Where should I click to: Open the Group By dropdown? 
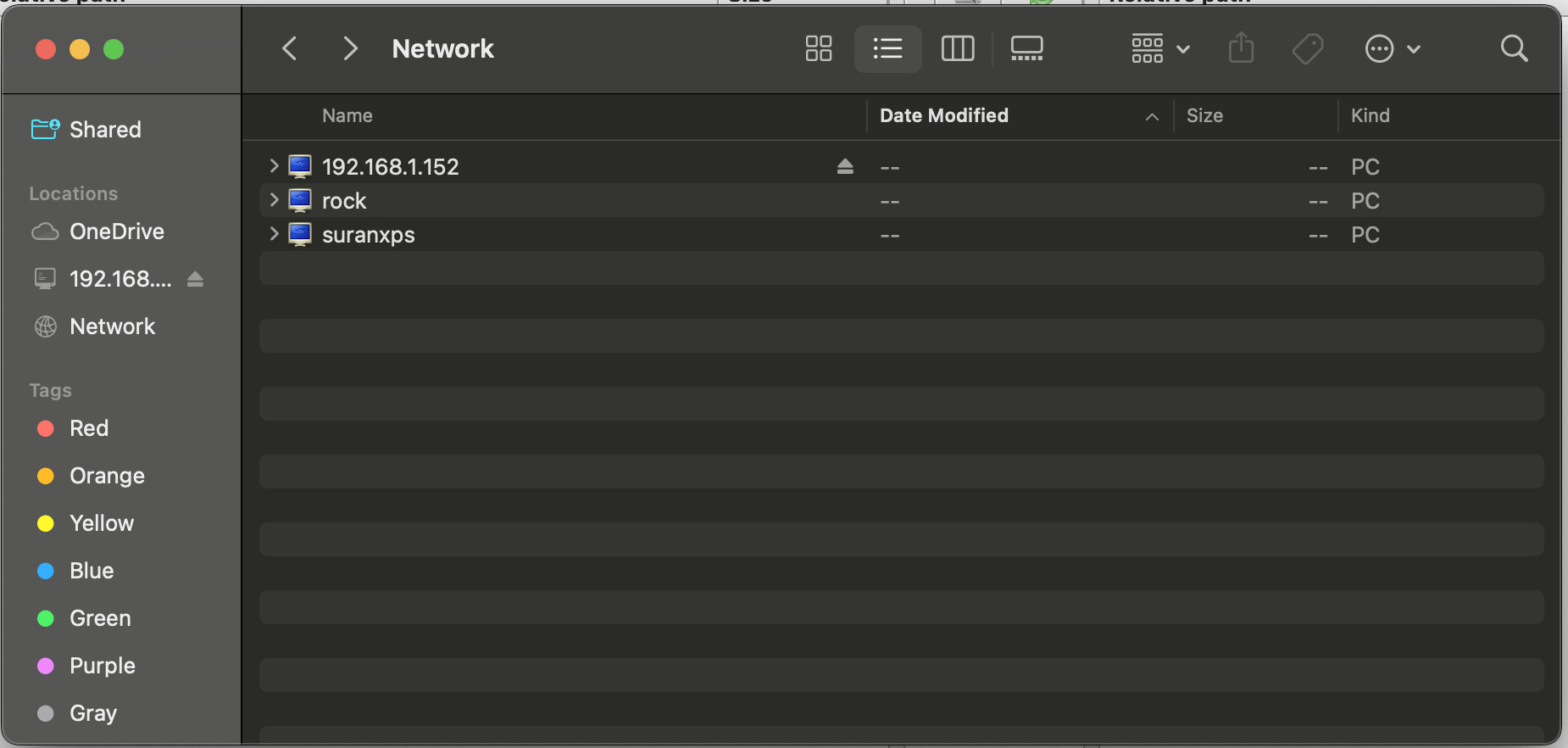[x=1160, y=48]
